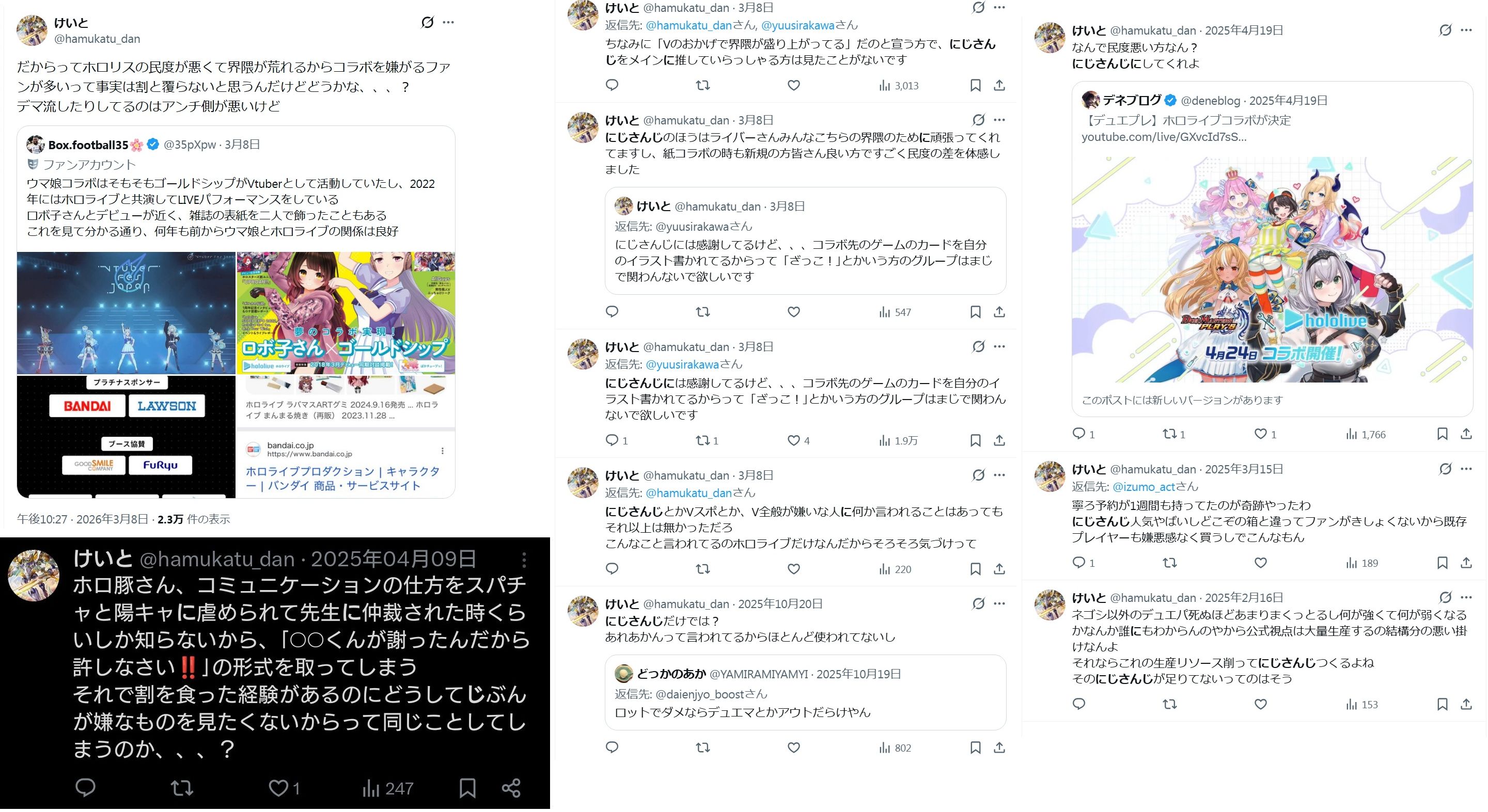Open view analytics showing 802 views

895,748
